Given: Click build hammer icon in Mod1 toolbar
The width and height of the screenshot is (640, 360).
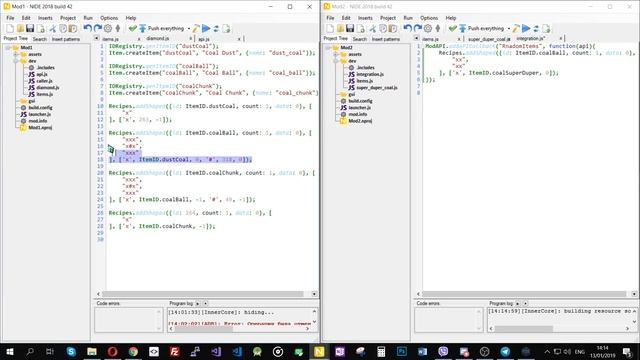Looking at the screenshot, I should tap(196, 29).
